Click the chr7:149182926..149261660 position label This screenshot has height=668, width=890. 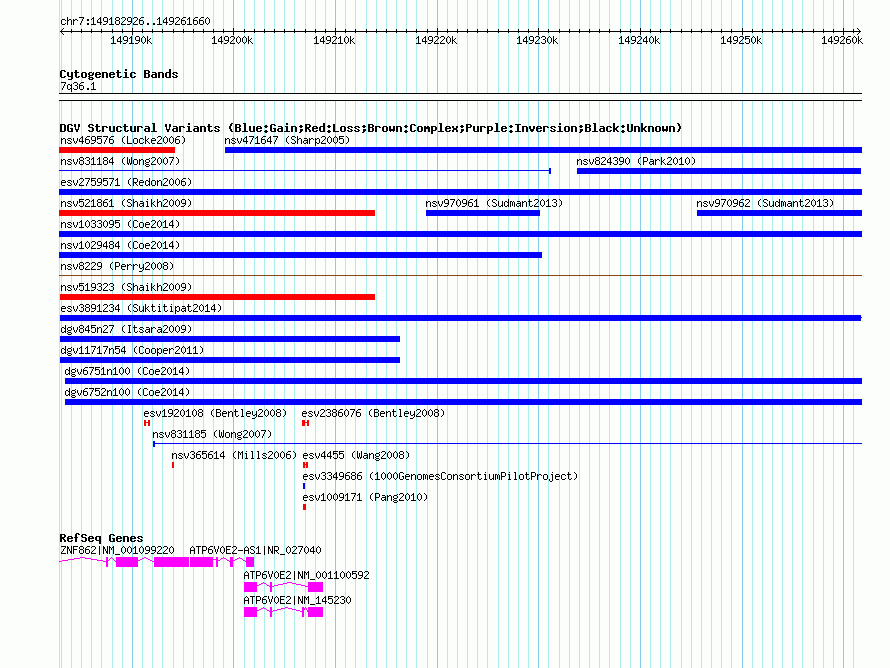(135, 21)
